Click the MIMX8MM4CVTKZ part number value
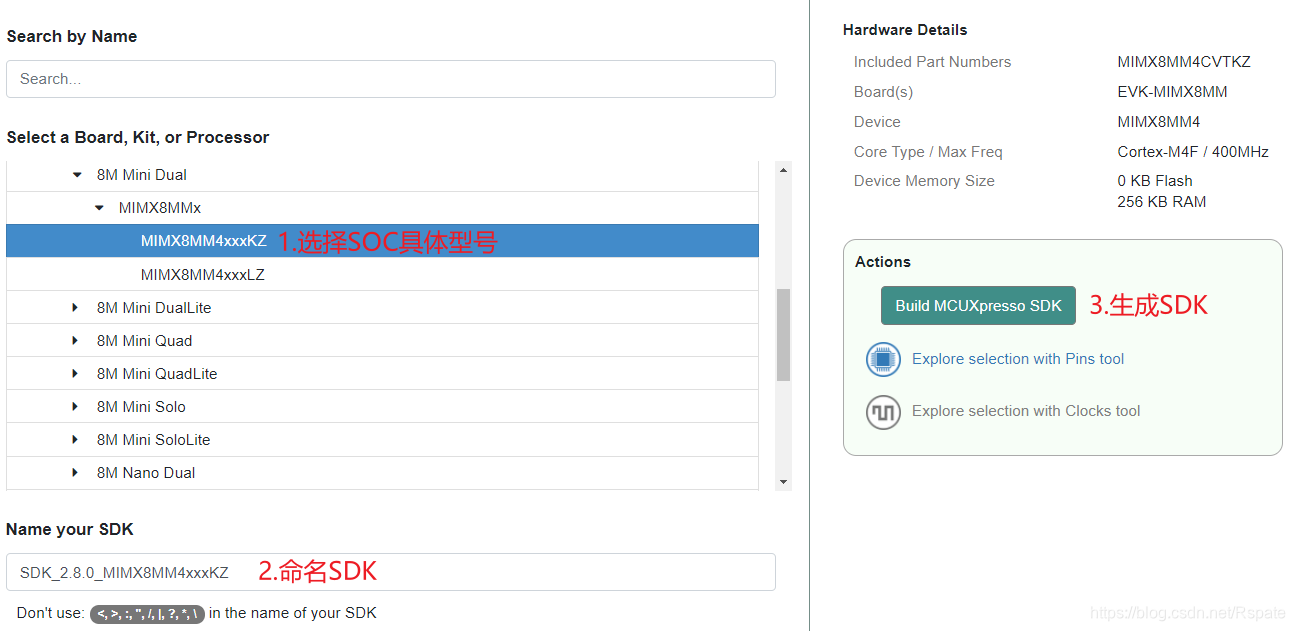Image resolution: width=1295 pixels, height=631 pixels. coord(1184,62)
